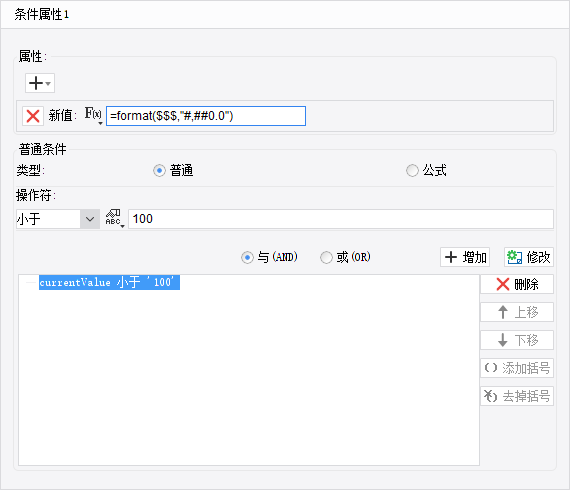570x490 pixels.
Task: Click 添加括号 add parentheses button
Action: click(517, 368)
